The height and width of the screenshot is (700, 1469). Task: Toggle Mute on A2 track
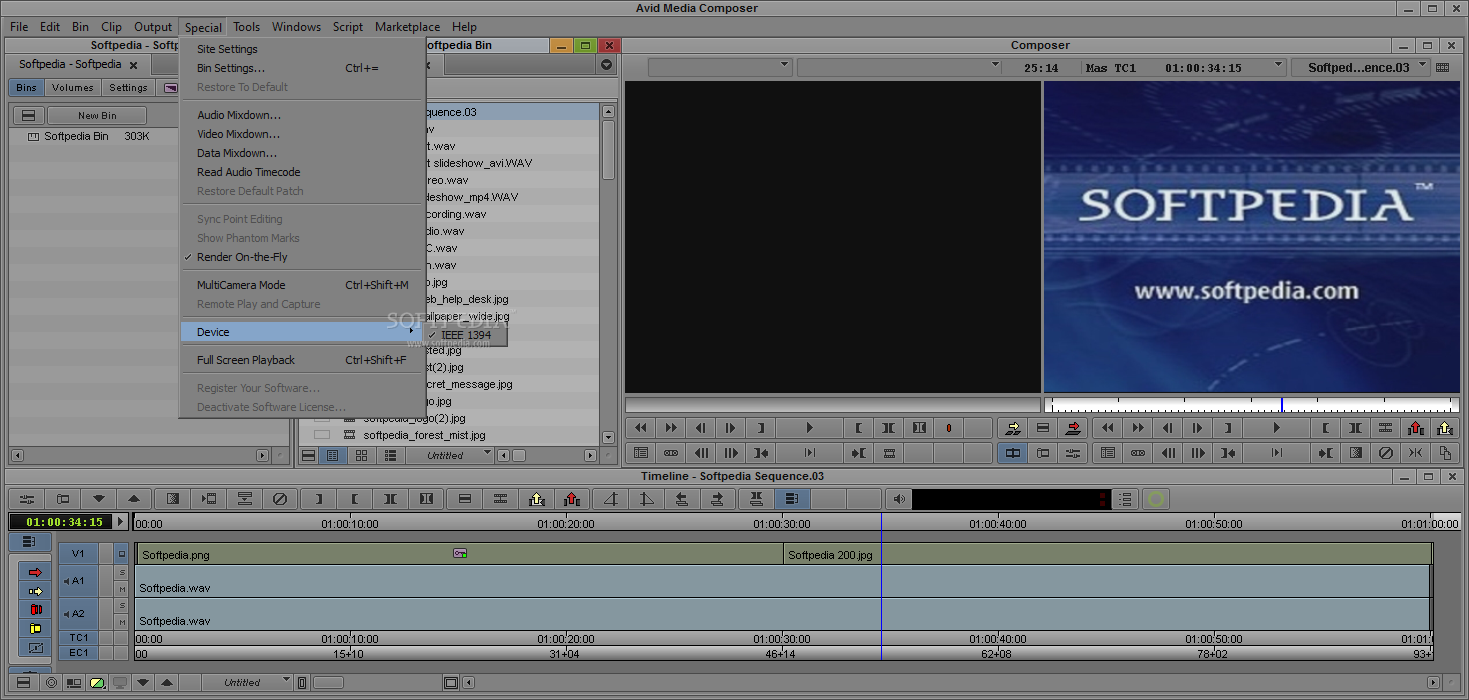122,622
